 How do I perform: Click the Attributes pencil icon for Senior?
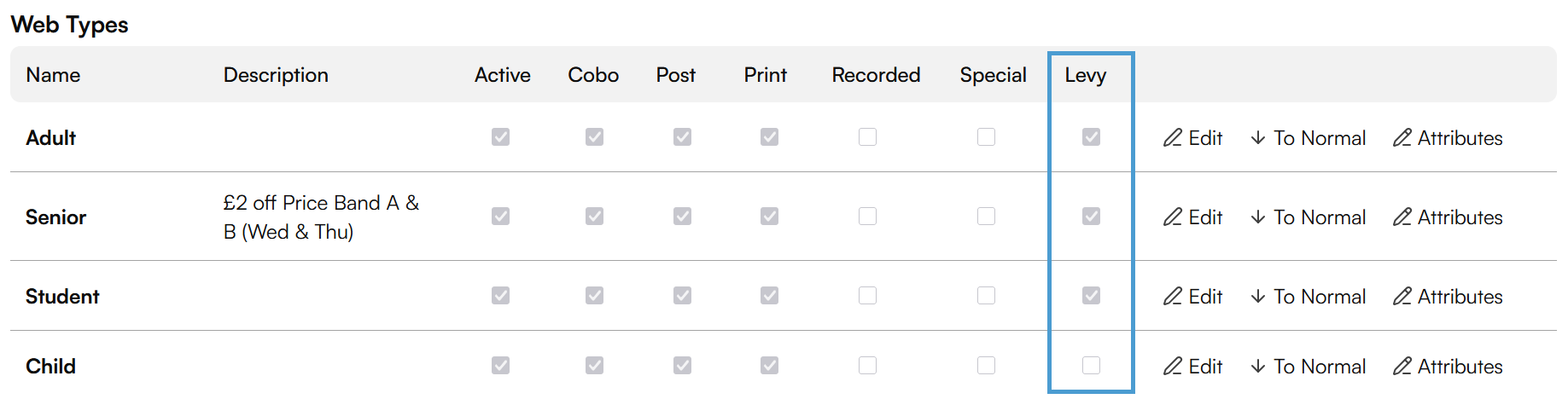[x=1402, y=217]
